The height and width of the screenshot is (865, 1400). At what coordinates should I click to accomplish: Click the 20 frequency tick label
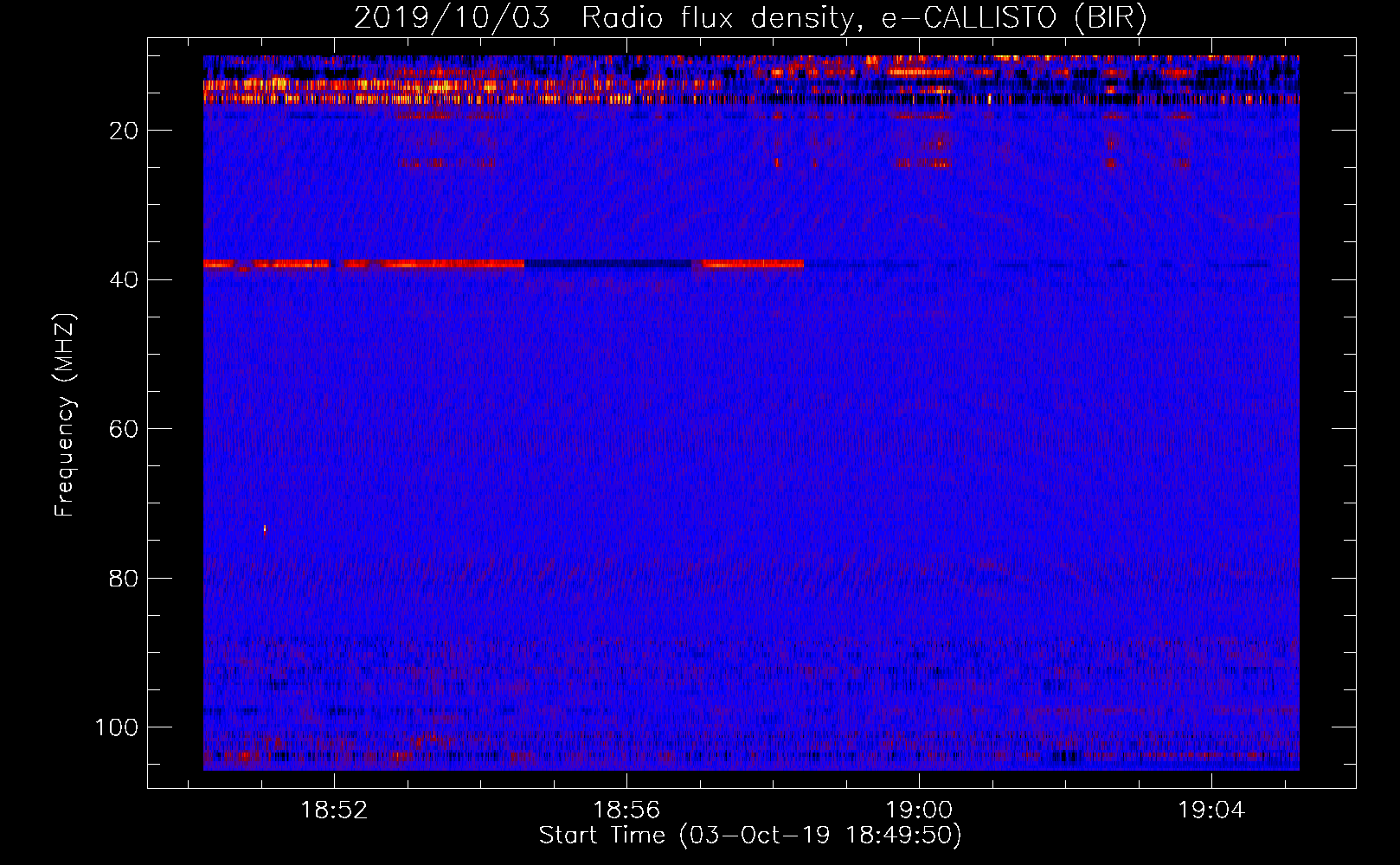point(125,131)
